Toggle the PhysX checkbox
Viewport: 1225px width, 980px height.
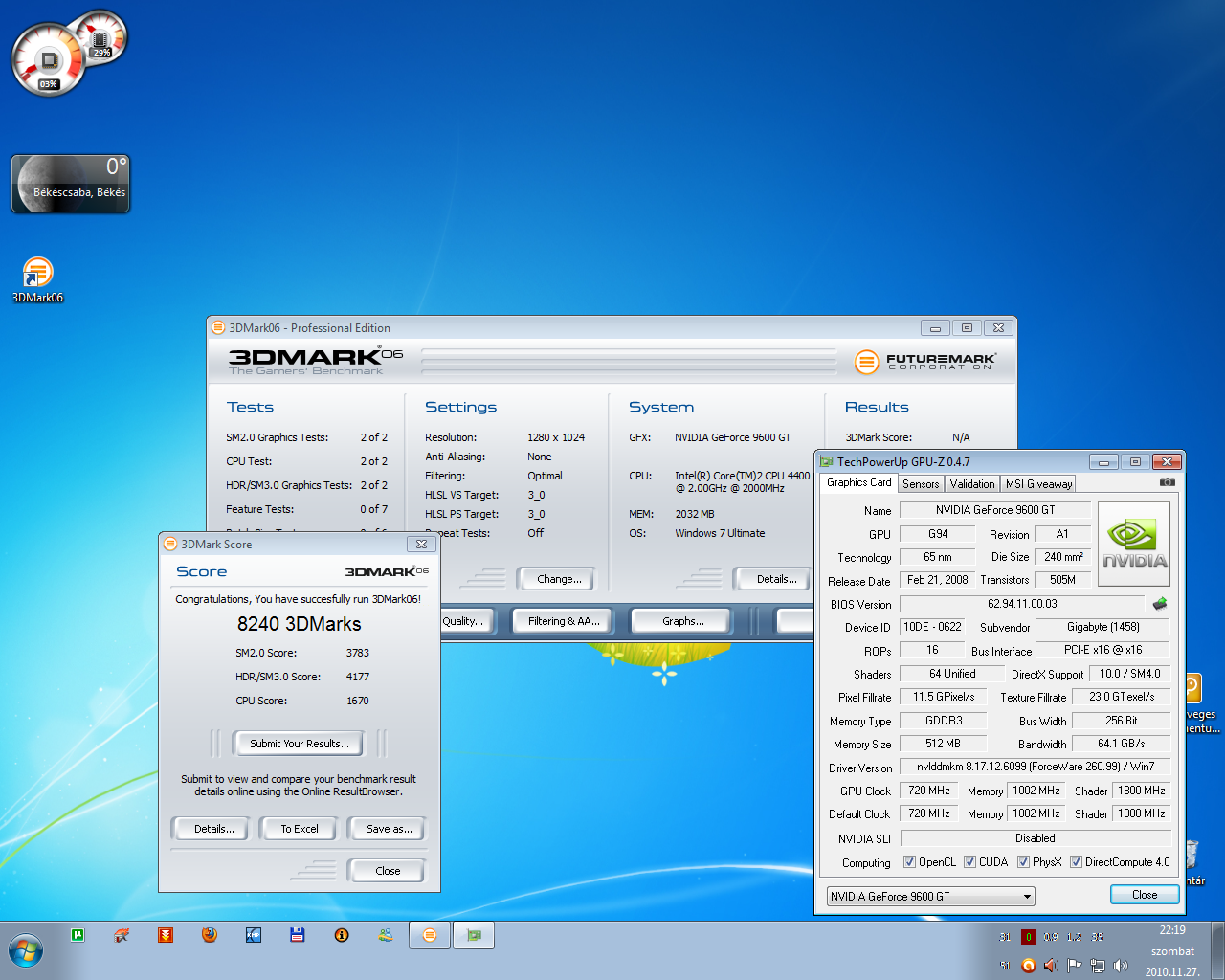[x=1023, y=862]
